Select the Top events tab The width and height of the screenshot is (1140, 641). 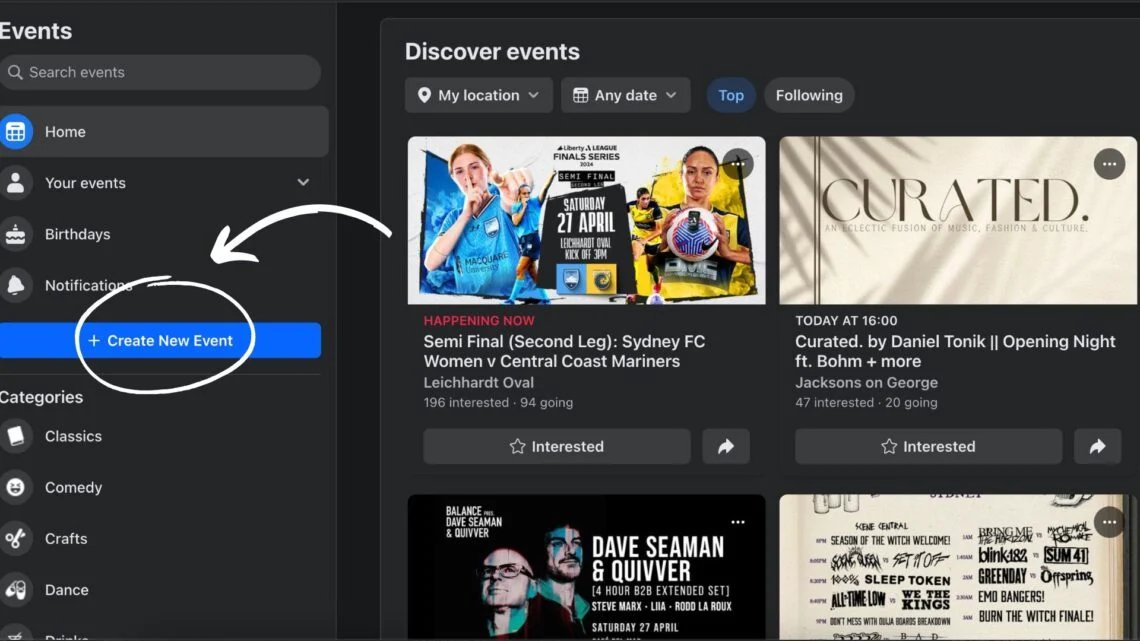pyautogui.click(x=731, y=95)
